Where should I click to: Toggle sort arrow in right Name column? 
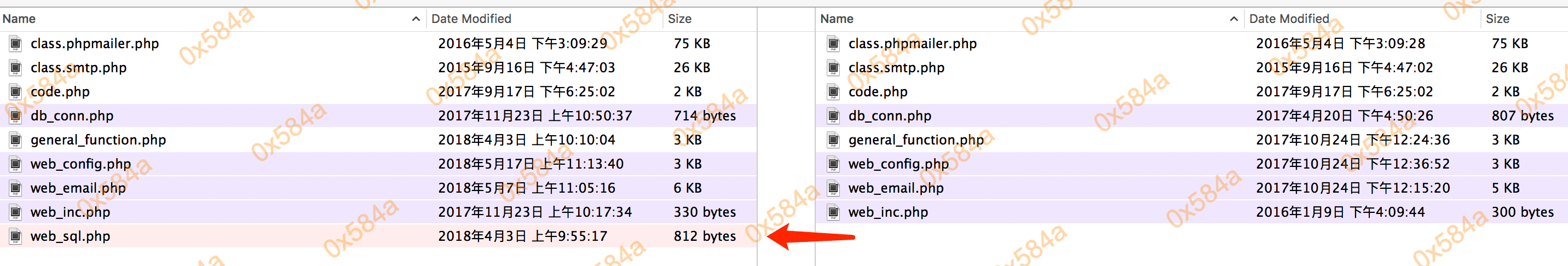pos(1233,19)
